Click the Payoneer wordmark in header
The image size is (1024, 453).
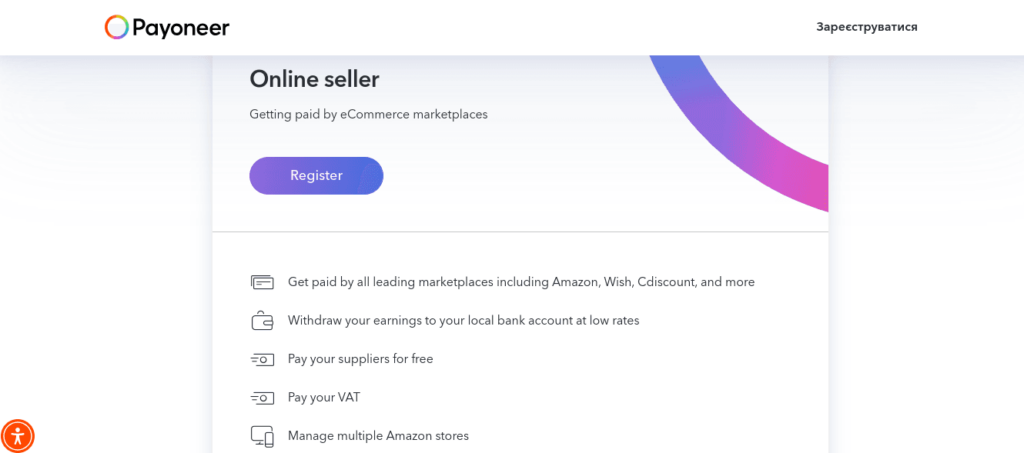[181, 27]
